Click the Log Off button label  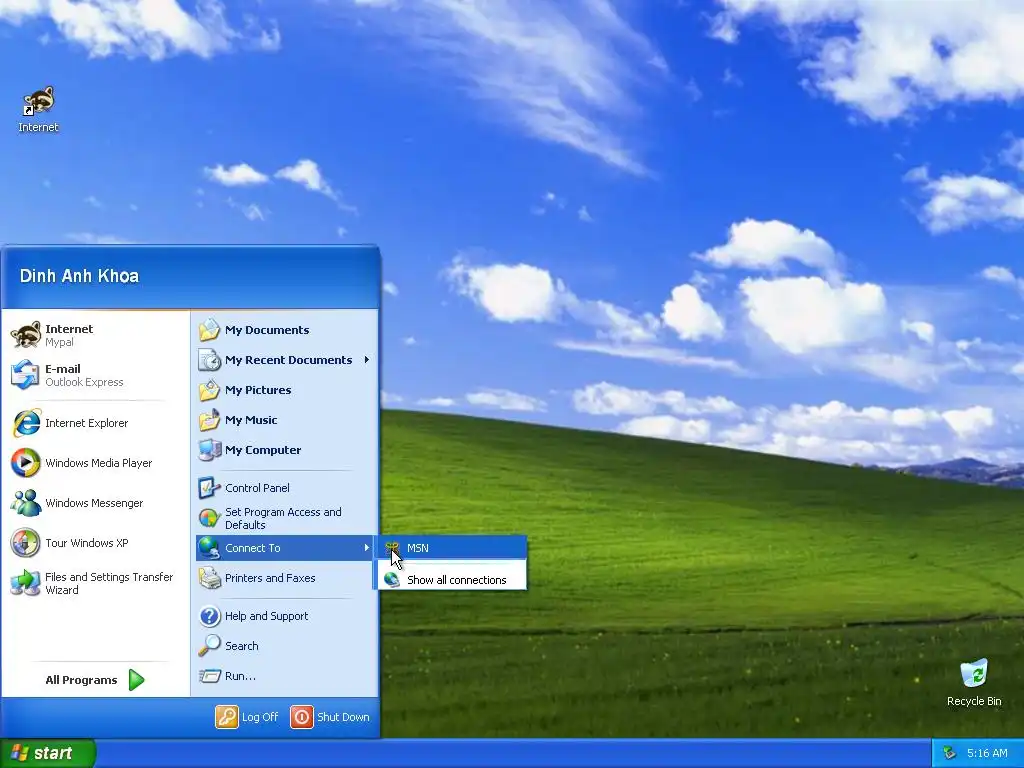point(260,717)
